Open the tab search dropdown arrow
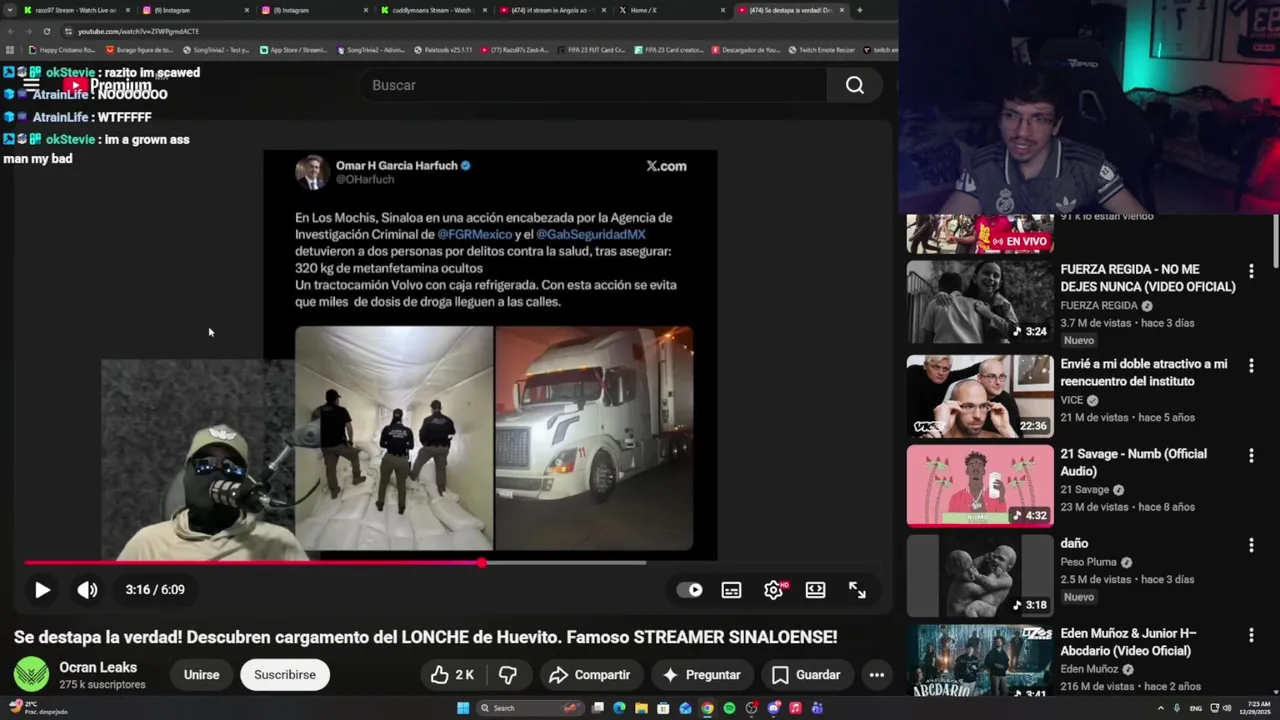The height and width of the screenshot is (720, 1280). coord(10,10)
